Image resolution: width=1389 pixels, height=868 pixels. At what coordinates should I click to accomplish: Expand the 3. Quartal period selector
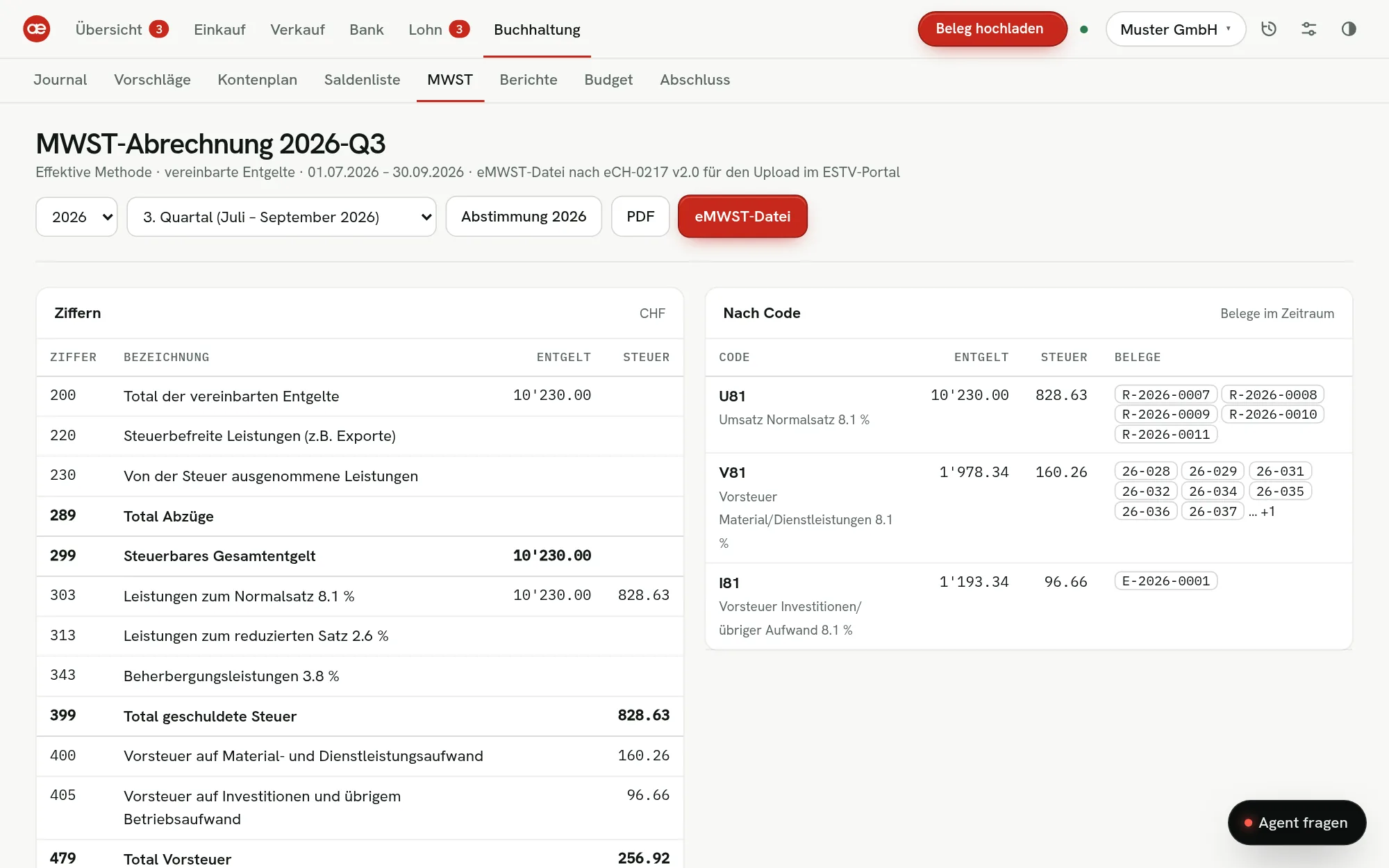coord(281,217)
